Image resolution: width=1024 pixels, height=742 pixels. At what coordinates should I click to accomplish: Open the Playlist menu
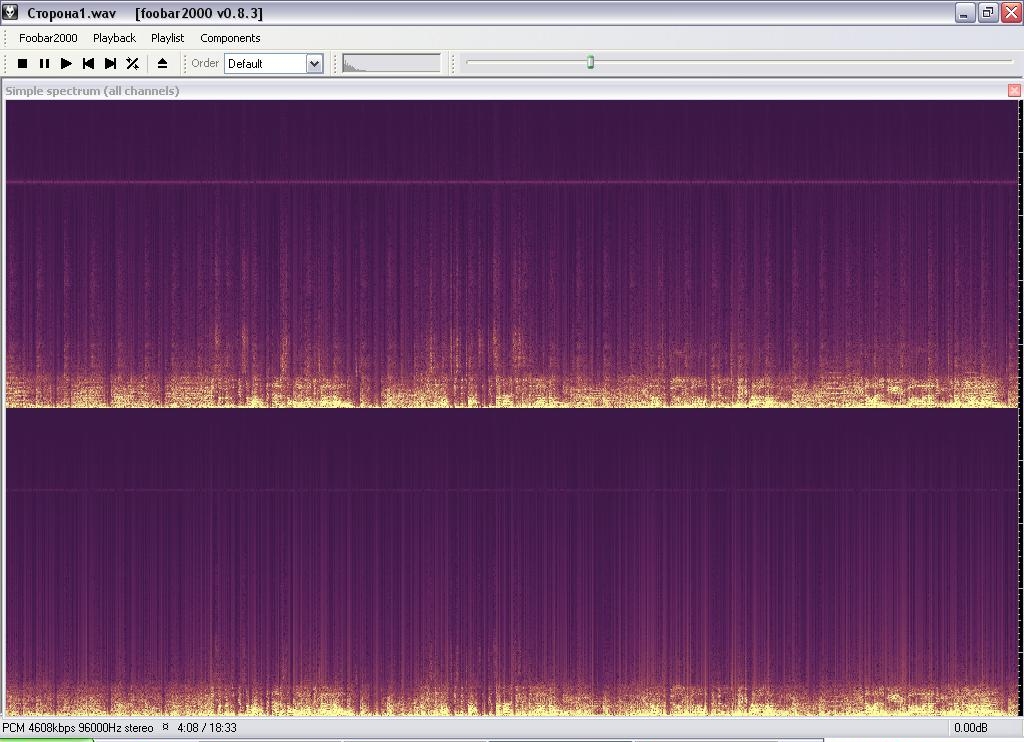coord(167,38)
